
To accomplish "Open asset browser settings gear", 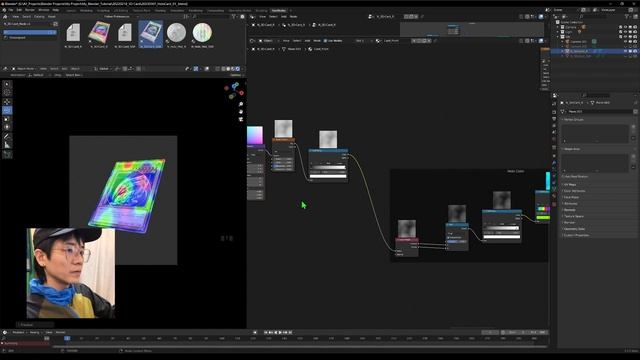I will [242, 17].
